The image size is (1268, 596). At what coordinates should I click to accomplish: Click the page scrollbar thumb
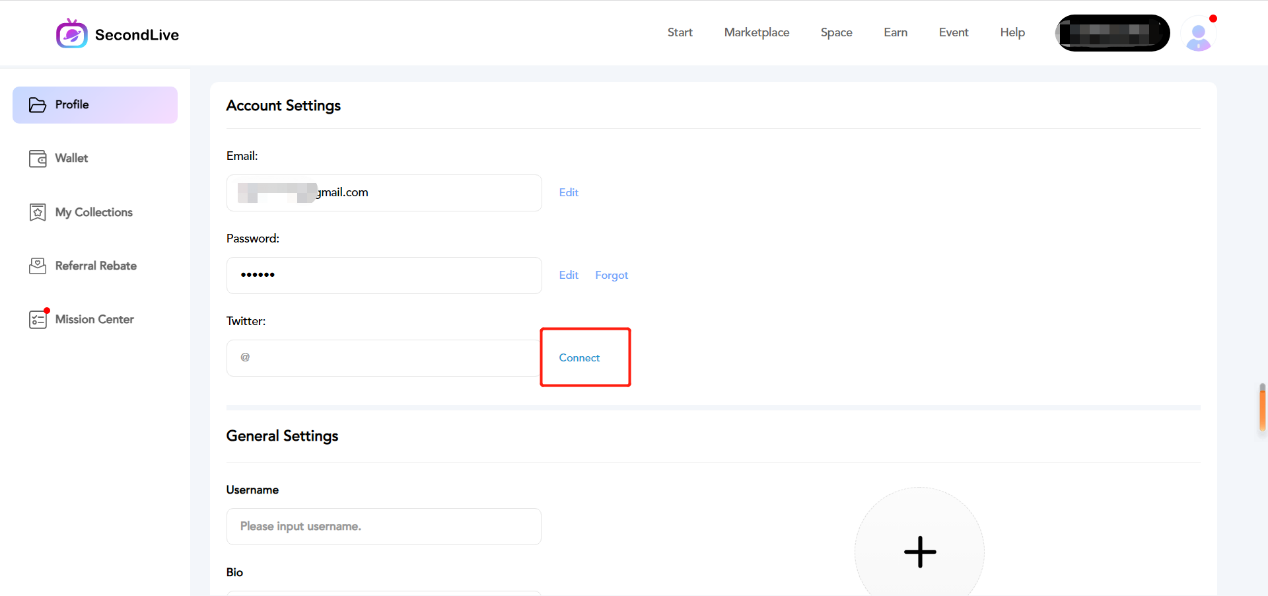[1262, 408]
